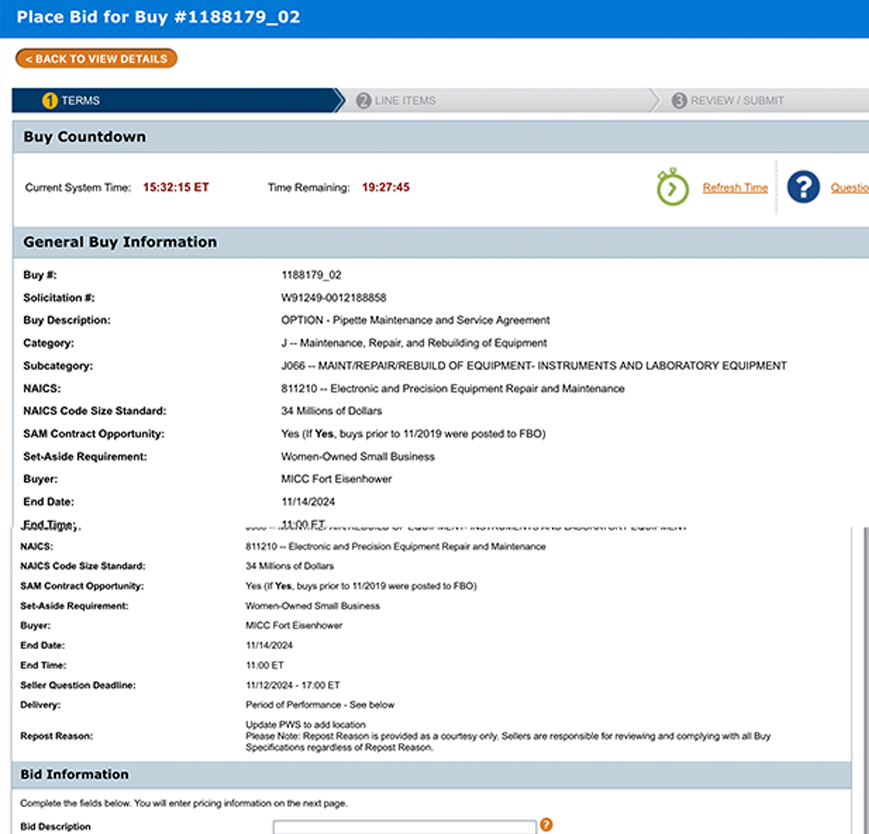Click the Buy Description label

coord(67,320)
